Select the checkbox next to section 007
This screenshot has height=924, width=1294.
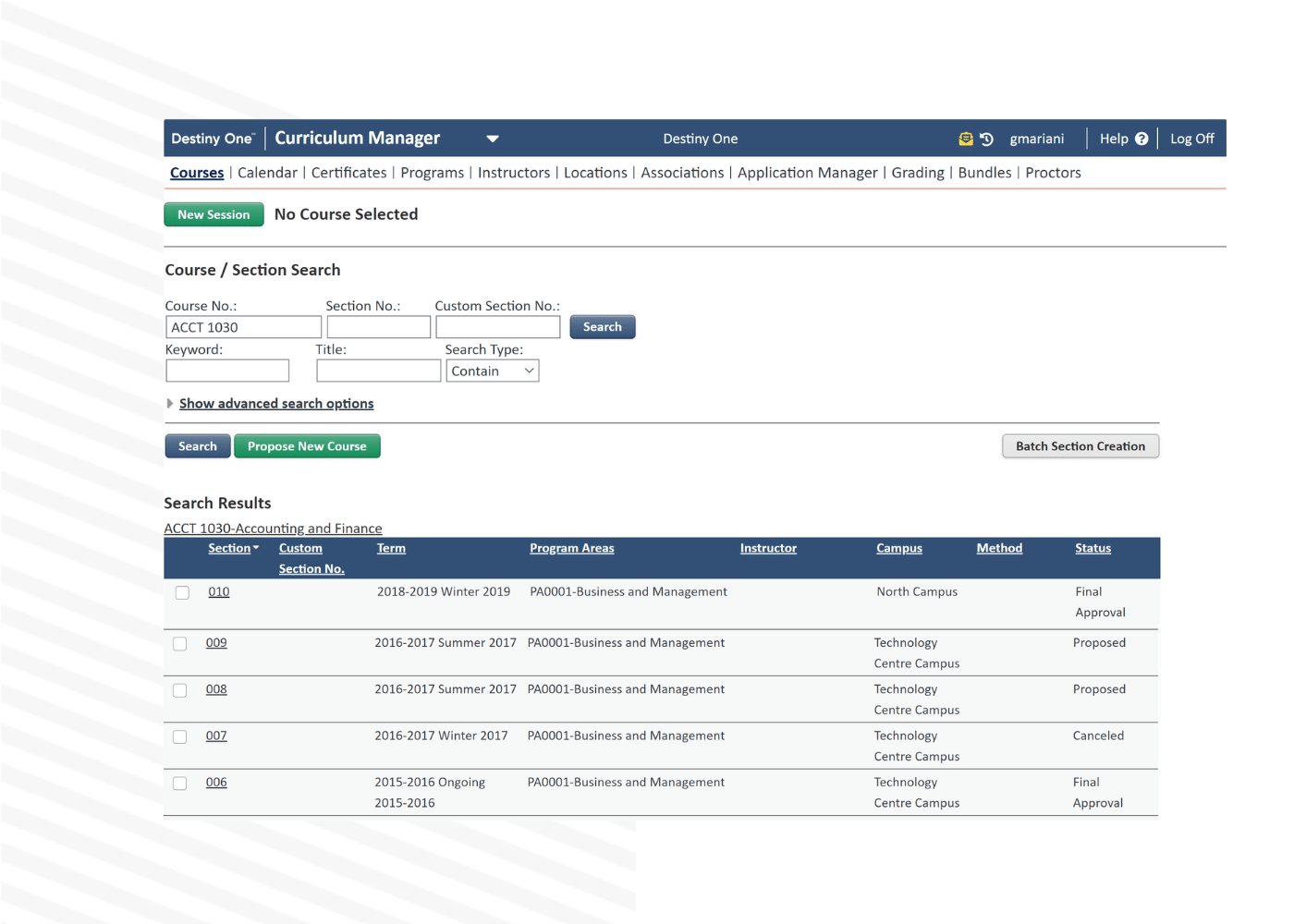click(179, 736)
